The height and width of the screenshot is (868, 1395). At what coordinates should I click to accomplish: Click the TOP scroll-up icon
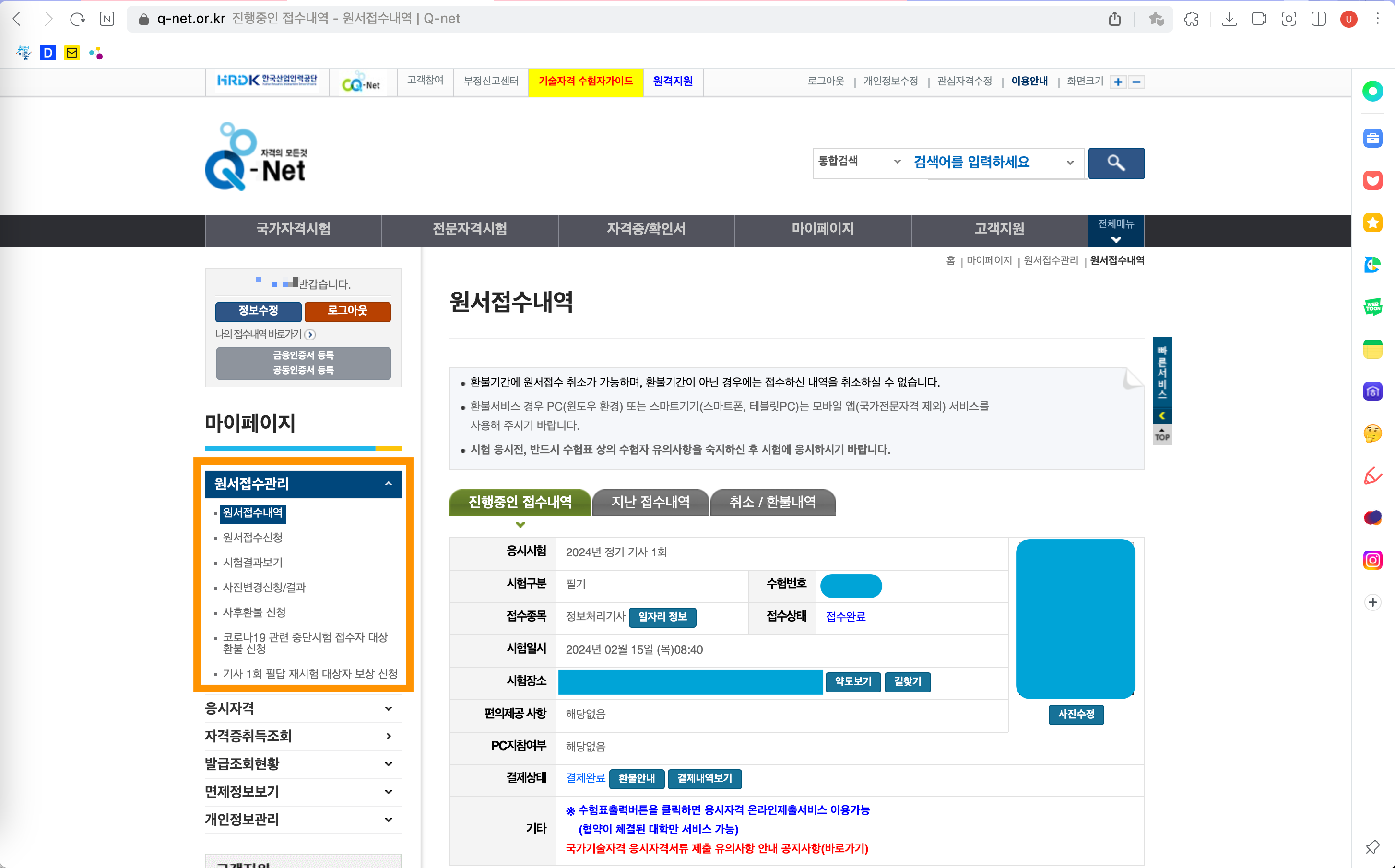point(1161,434)
